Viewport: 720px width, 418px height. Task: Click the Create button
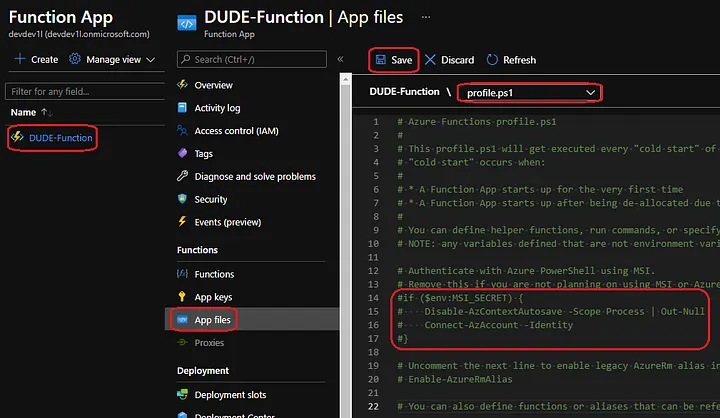(x=36, y=60)
